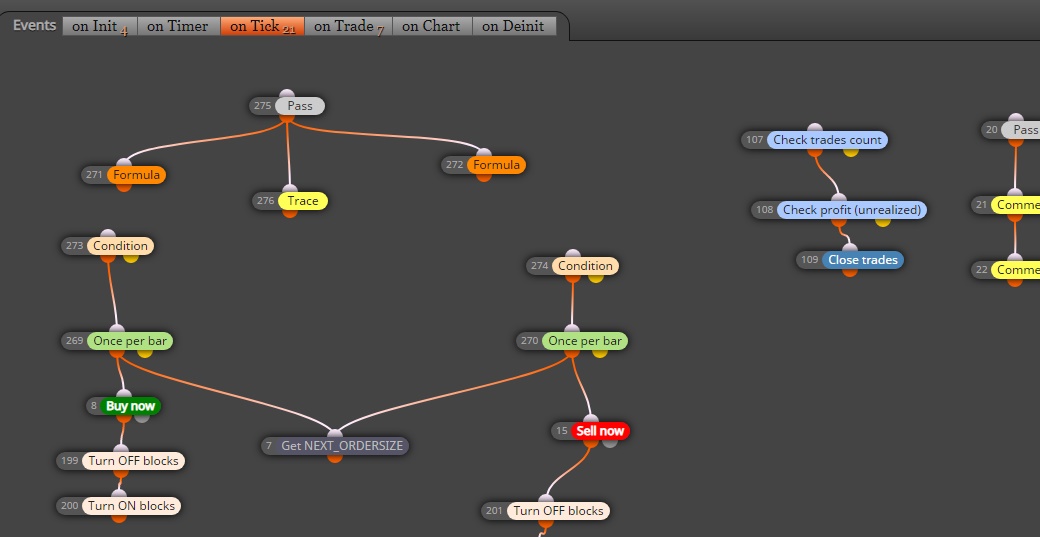The width and height of the screenshot is (1040, 537).
Task: Go to the on Deinit tab
Action: (514, 26)
